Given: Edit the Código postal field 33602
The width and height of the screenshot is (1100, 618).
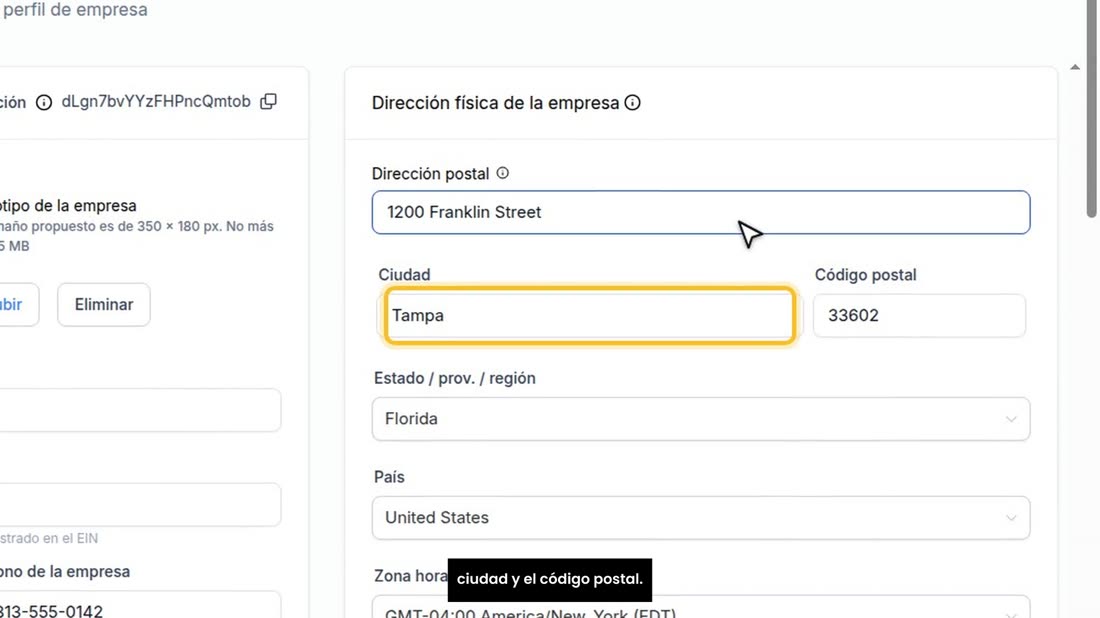Looking at the screenshot, I should (919, 316).
